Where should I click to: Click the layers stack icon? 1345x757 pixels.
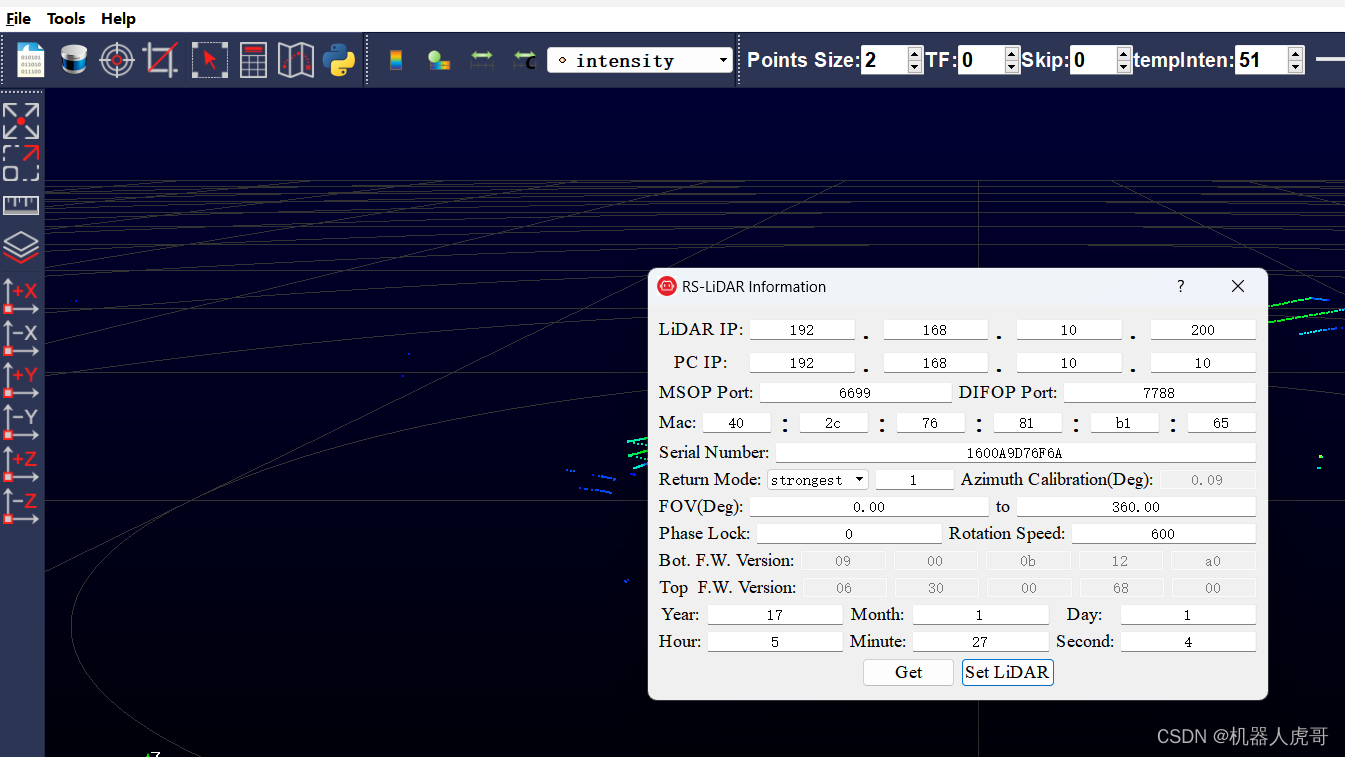(x=21, y=246)
